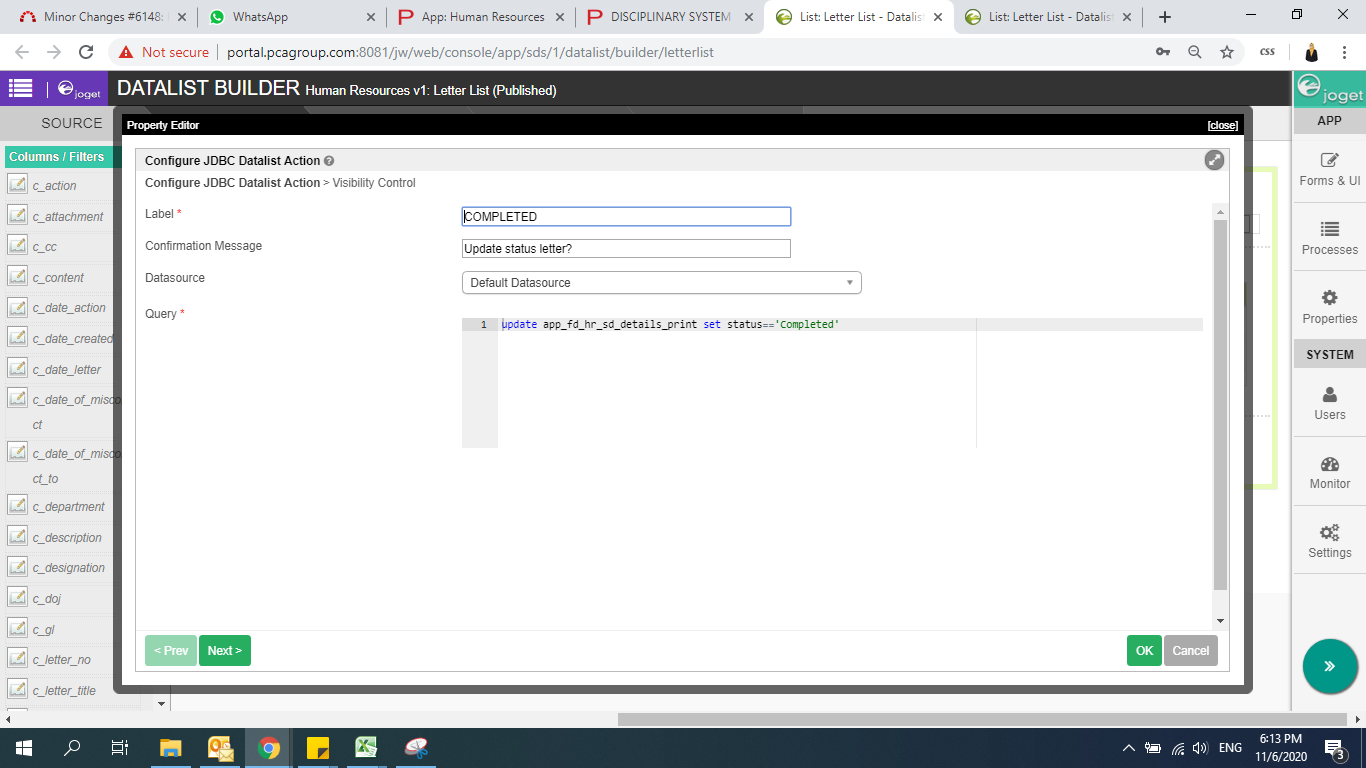Open Chrome's three-dot menu
This screenshot has height=768, width=1366.
pos(1343,52)
